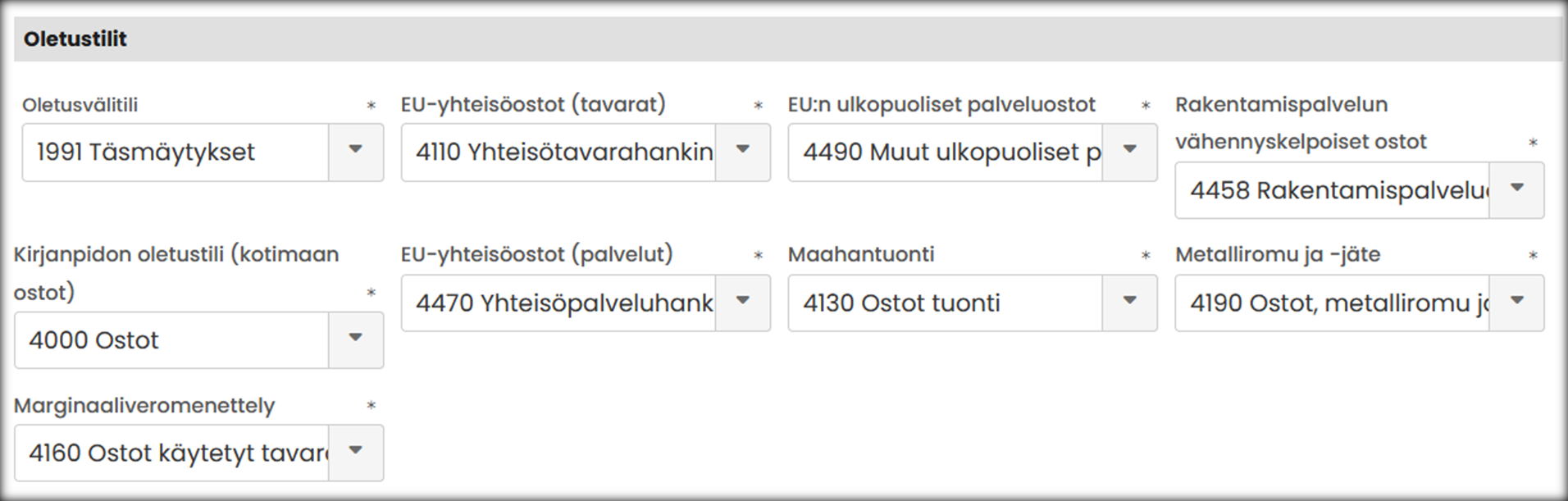This screenshot has width=1568, height=501.
Task: Expand Rakentamispalvelun vähennyskelpoiset ostot dropdown arrow
Action: click(1516, 189)
